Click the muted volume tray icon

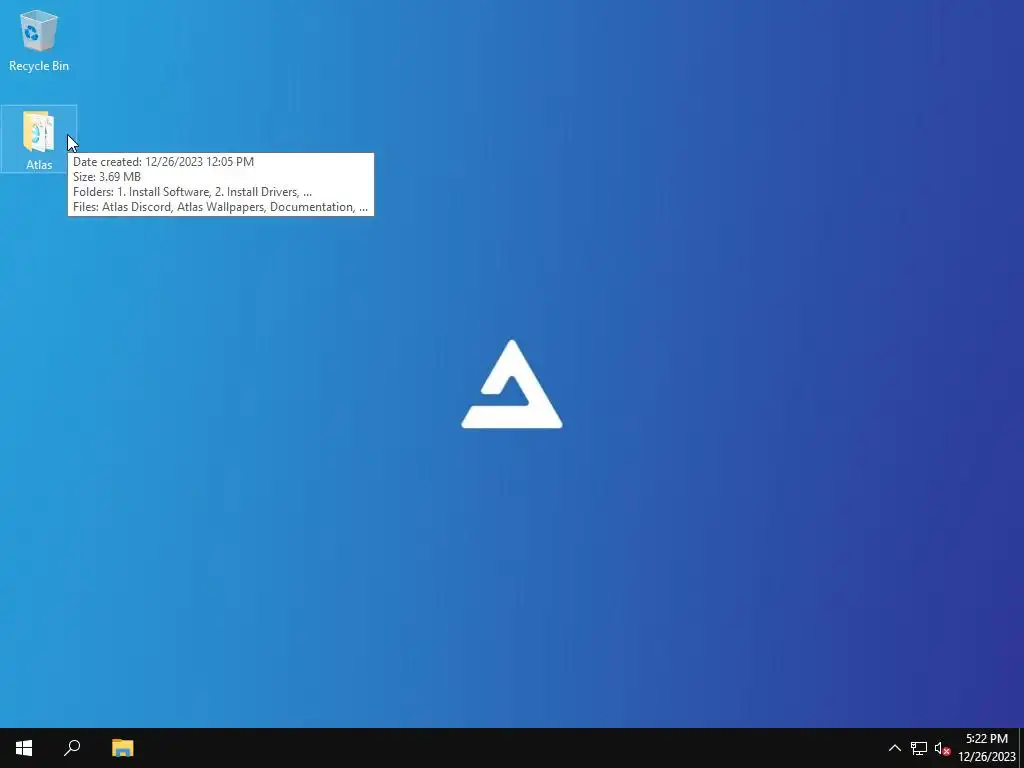pyautogui.click(x=942, y=748)
